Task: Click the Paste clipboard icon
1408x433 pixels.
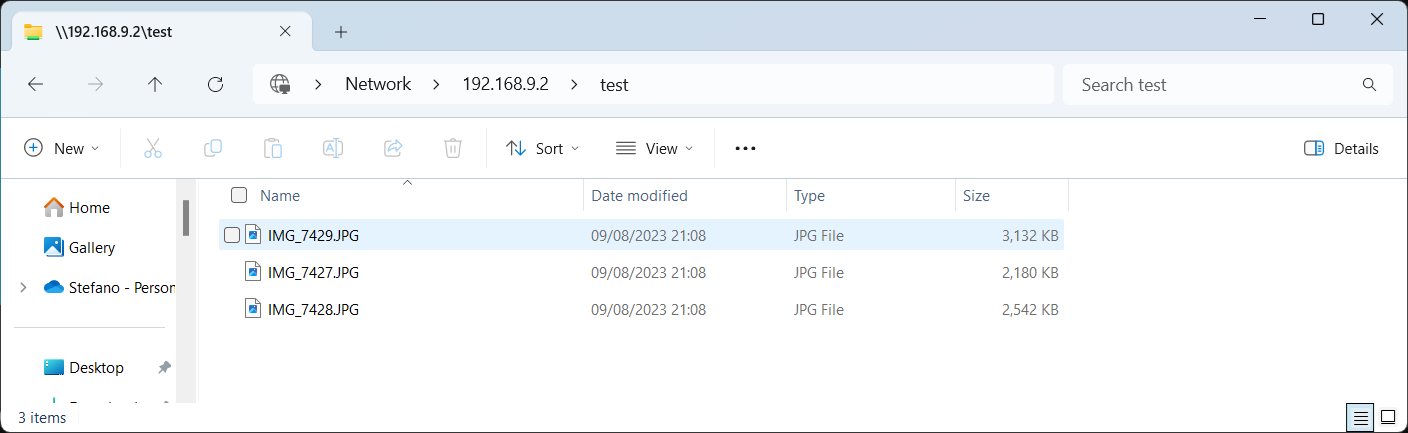Action: click(x=272, y=148)
